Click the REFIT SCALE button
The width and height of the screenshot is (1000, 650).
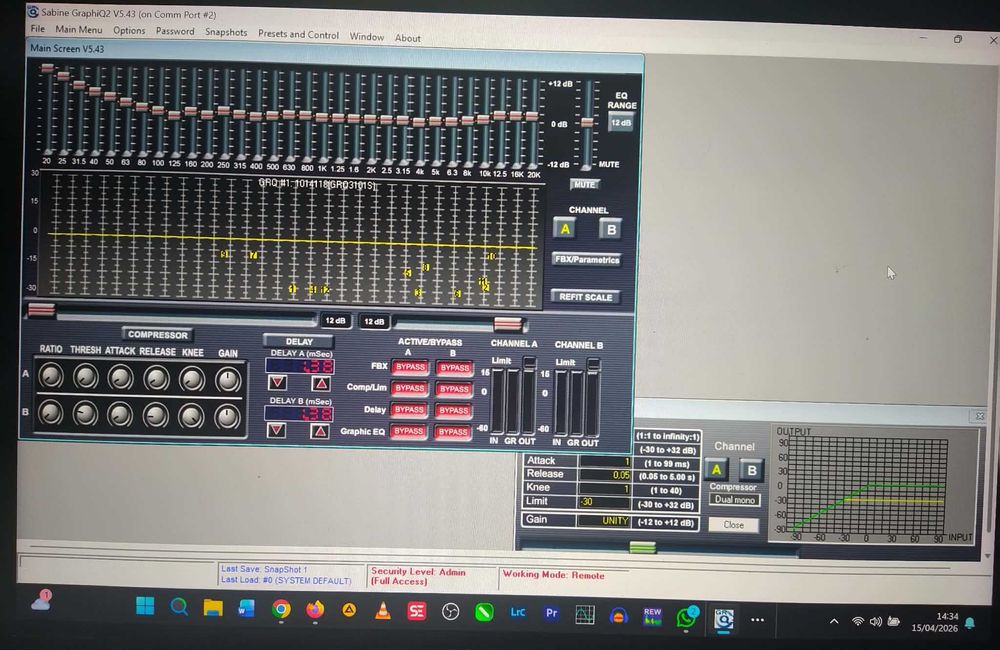click(x=585, y=297)
